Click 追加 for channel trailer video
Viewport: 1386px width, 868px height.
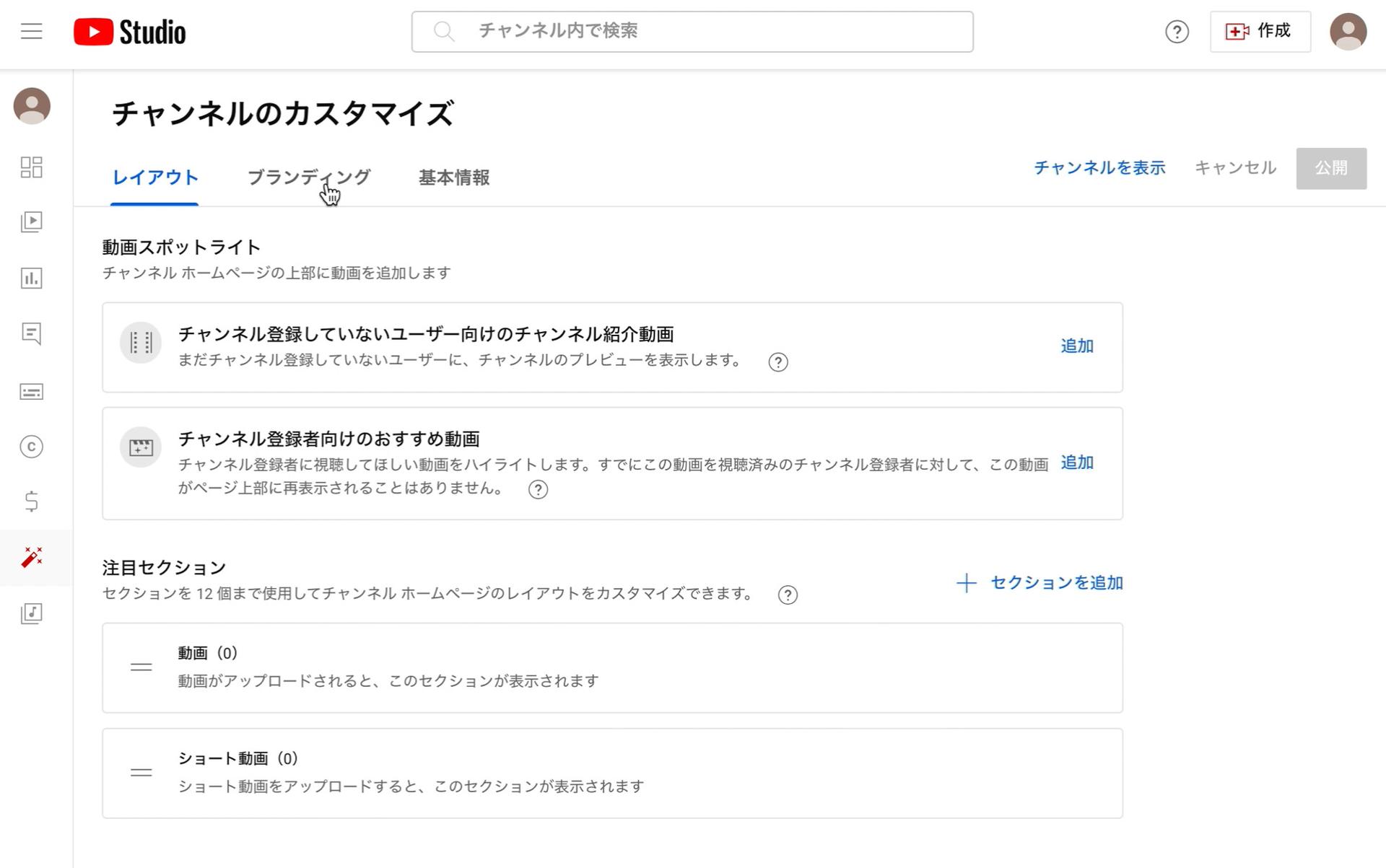pyautogui.click(x=1076, y=346)
